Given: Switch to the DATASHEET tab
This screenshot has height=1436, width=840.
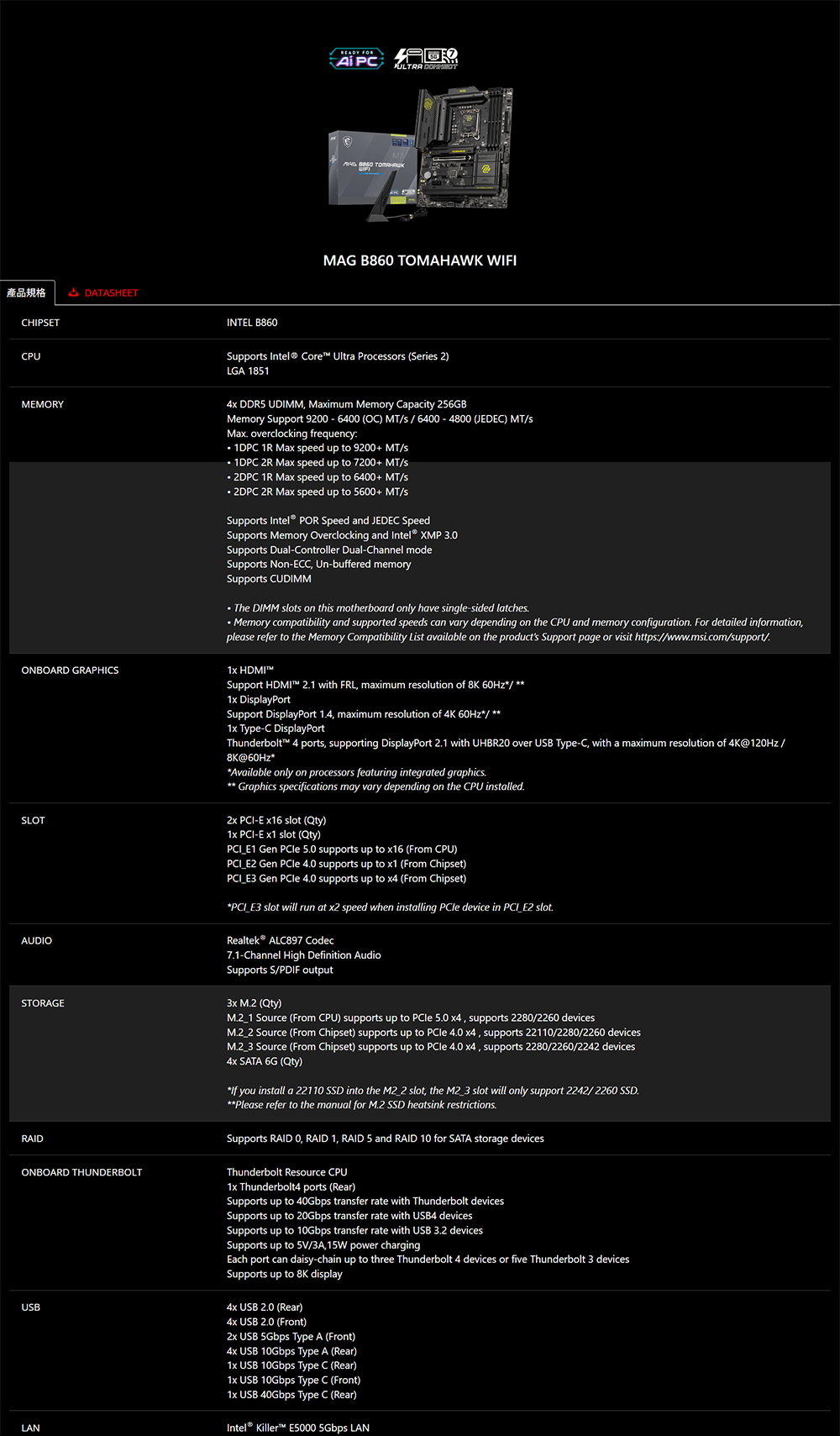Looking at the screenshot, I should point(111,292).
